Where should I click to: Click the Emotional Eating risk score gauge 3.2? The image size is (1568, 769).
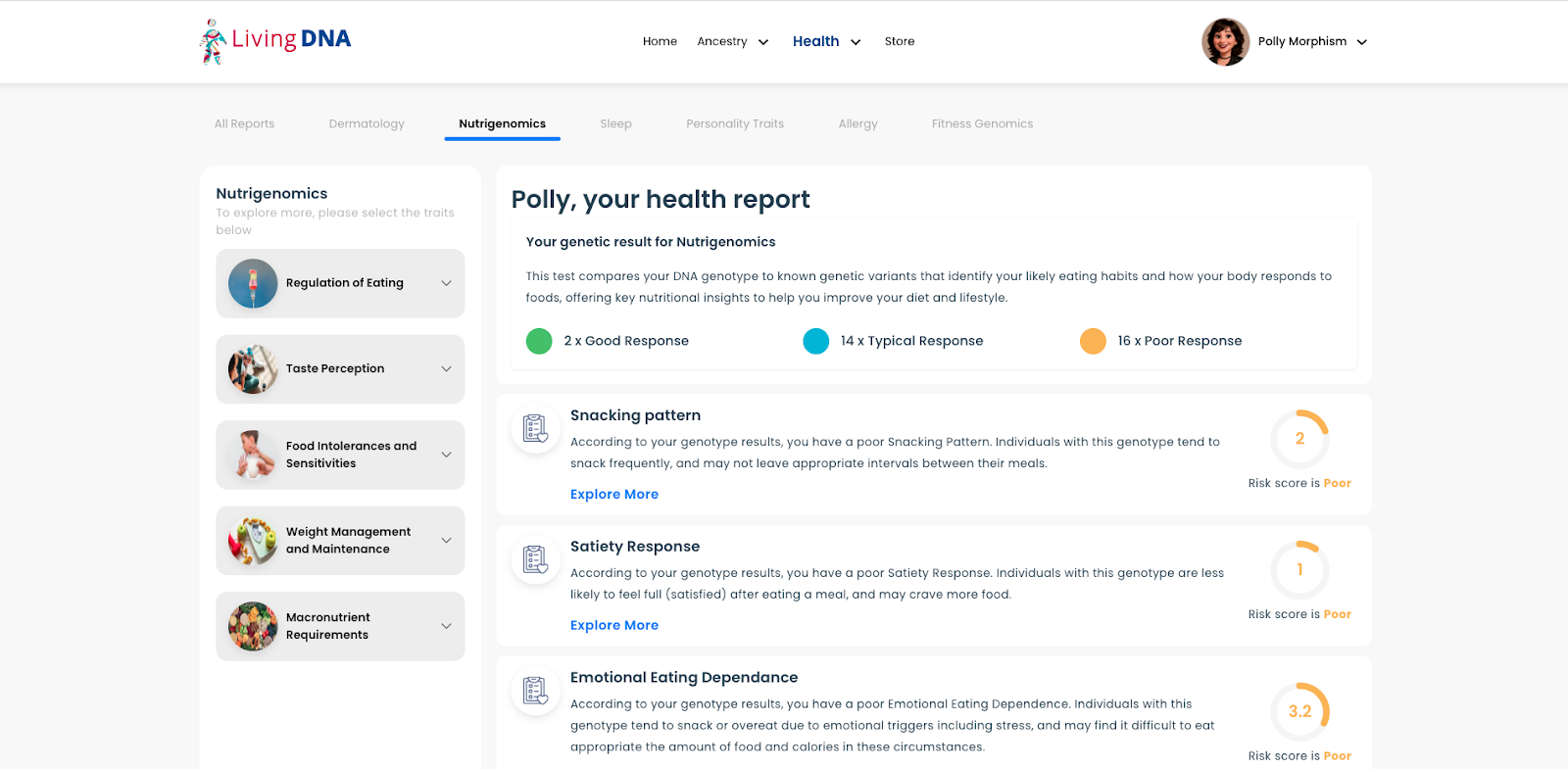tap(1299, 711)
